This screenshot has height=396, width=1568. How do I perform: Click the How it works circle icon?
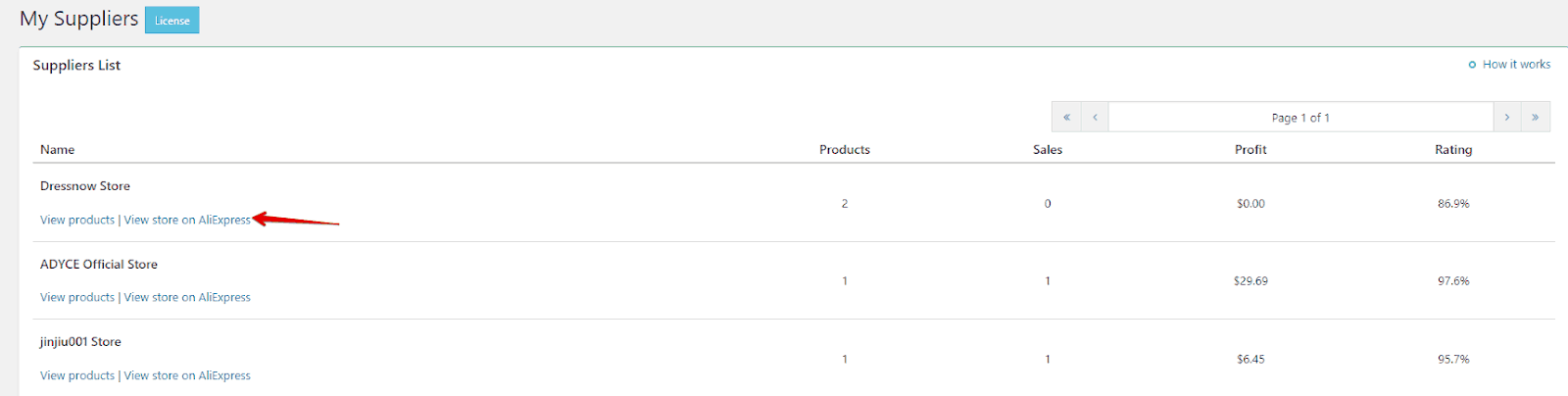click(1472, 65)
